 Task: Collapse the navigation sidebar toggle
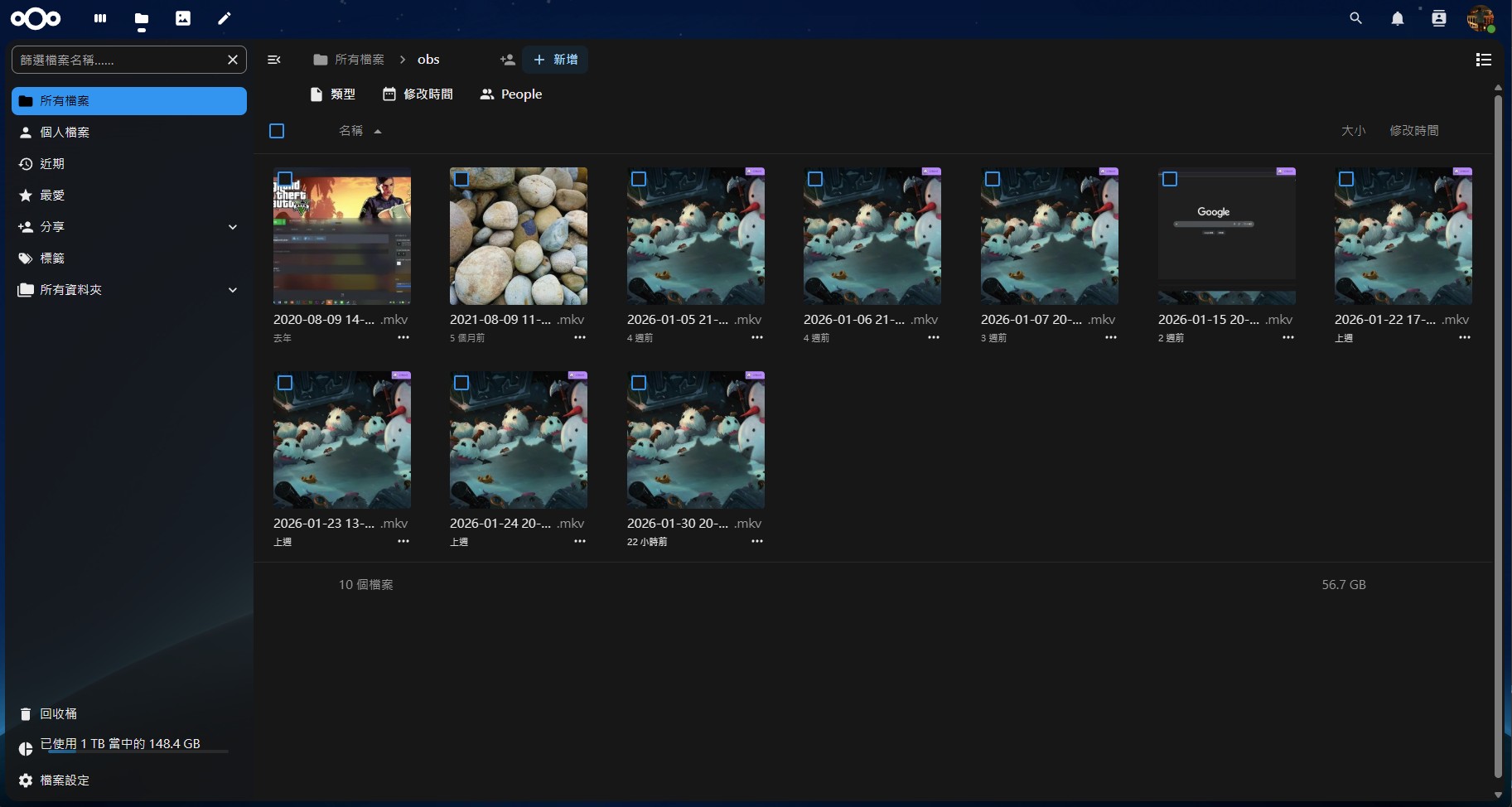click(x=274, y=60)
